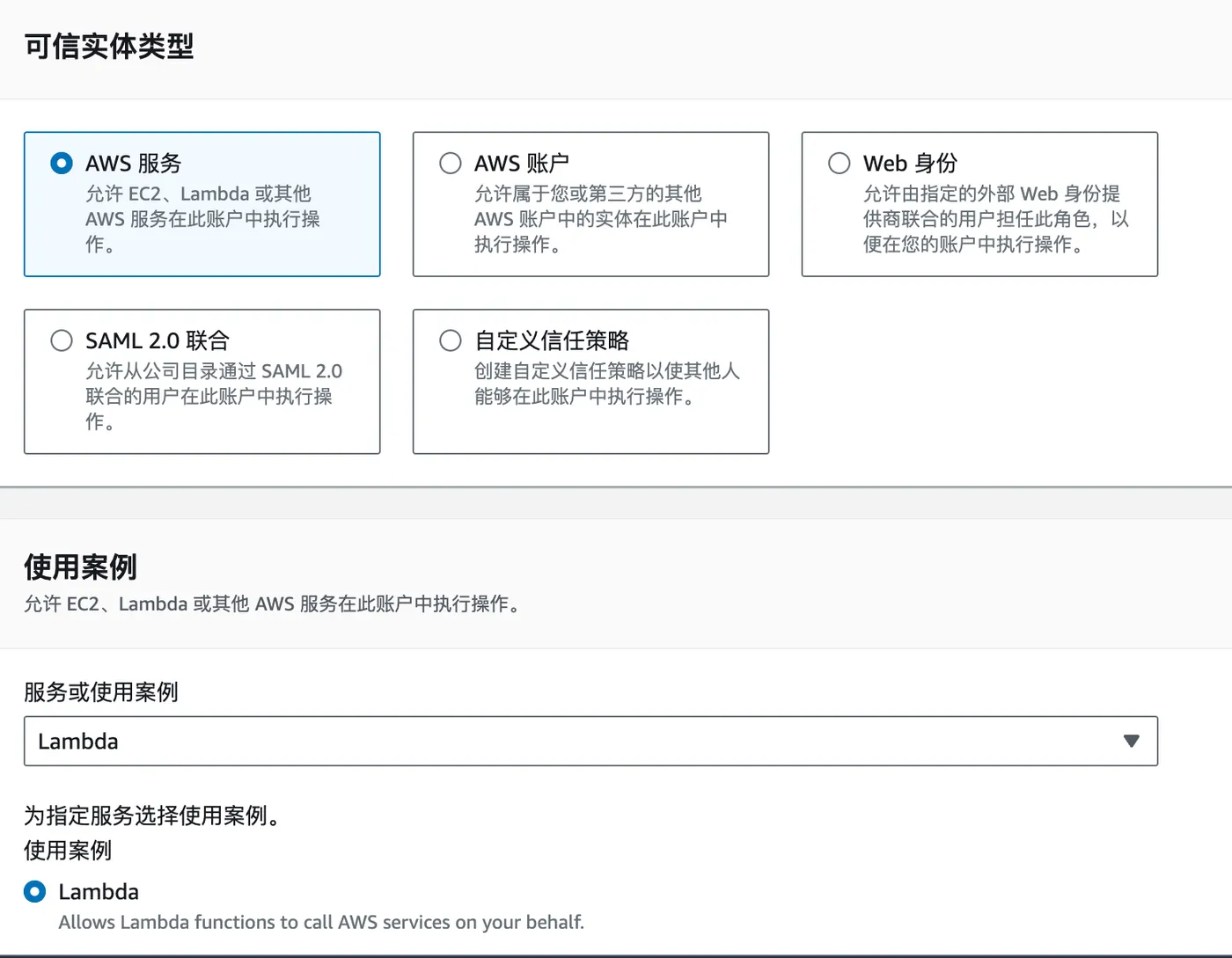Select the Web 身份 radio button
Screen dimensions: 1232x958
[x=840, y=164]
